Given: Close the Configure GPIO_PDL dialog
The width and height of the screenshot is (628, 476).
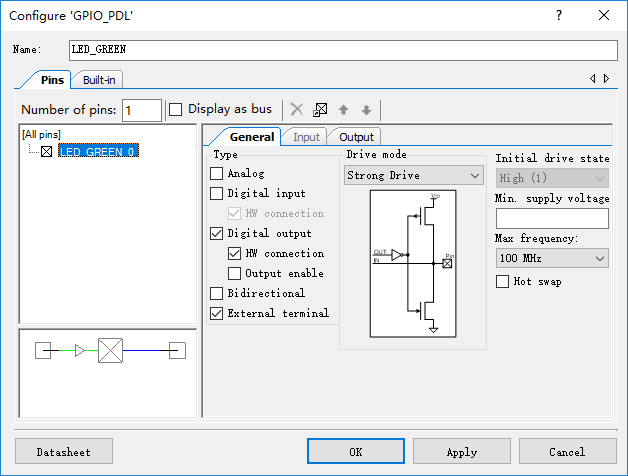Looking at the screenshot, I should tap(604, 16).
